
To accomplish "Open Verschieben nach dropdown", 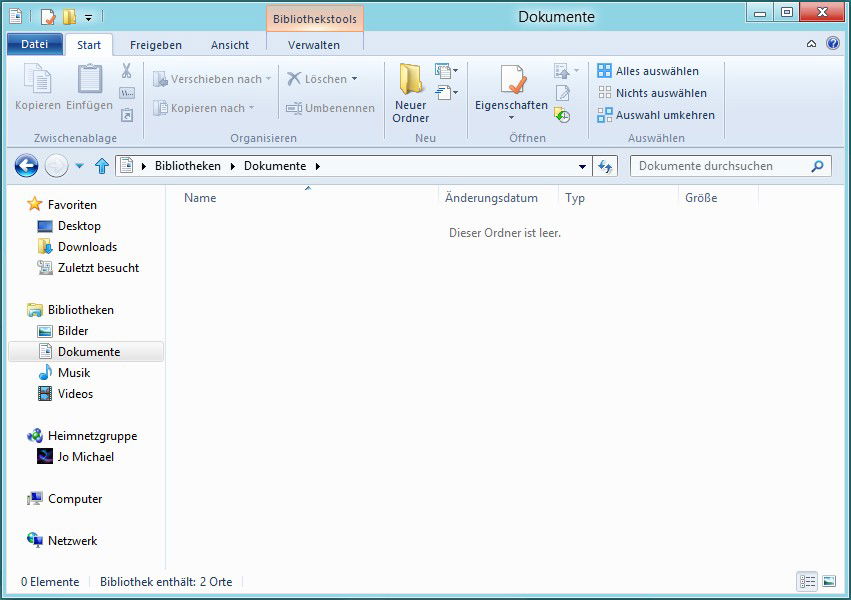I will pyautogui.click(x=268, y=79).
